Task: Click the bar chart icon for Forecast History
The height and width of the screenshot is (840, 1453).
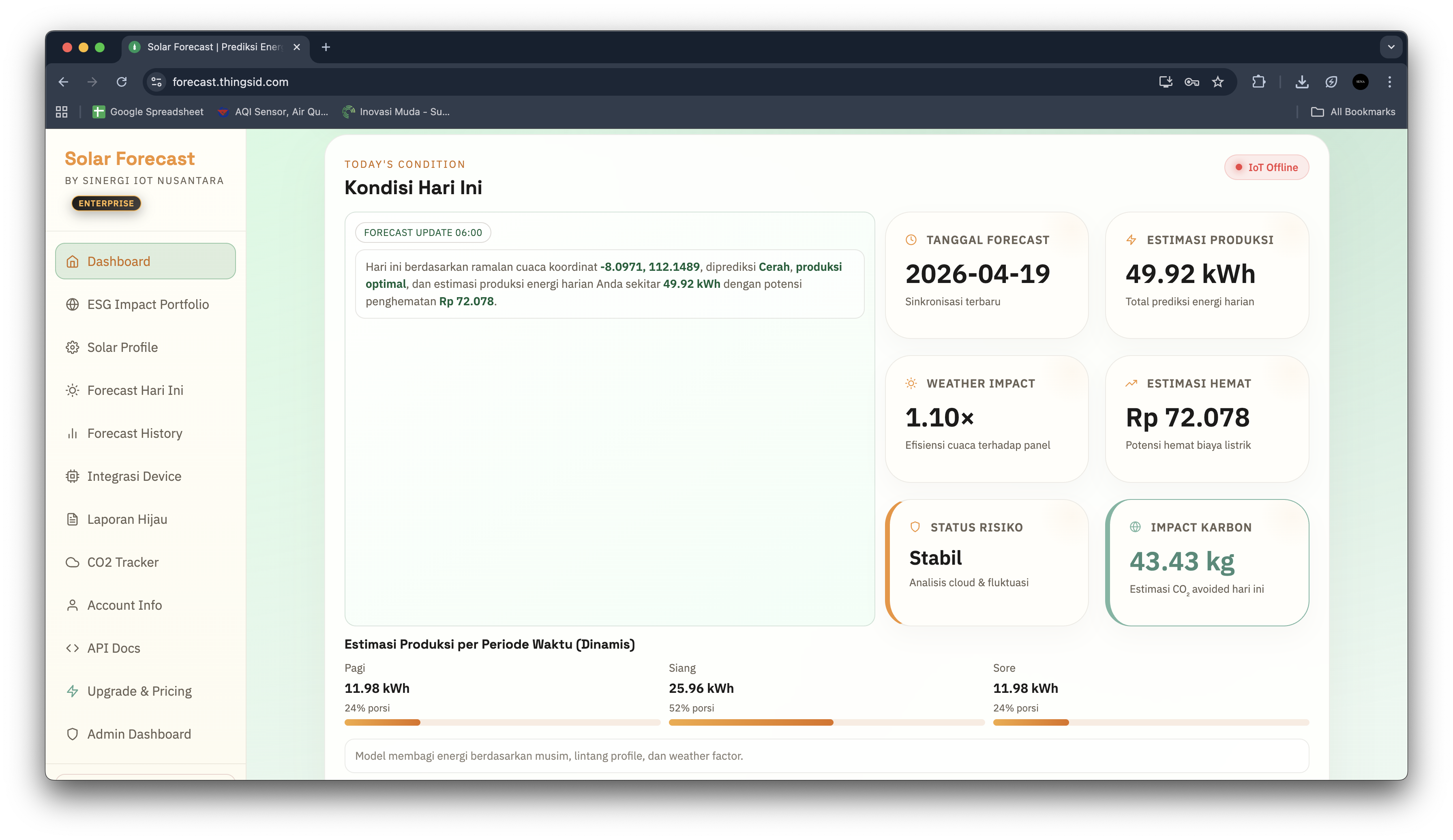Action: coord(72,433)
